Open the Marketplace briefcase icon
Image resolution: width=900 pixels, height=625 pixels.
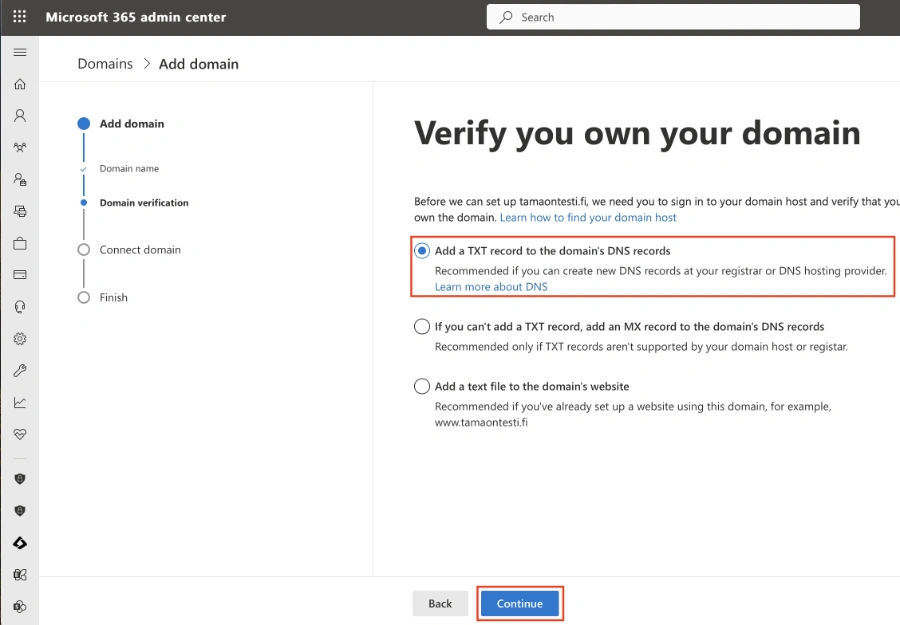pyautogui.click(x=20, y=243)
